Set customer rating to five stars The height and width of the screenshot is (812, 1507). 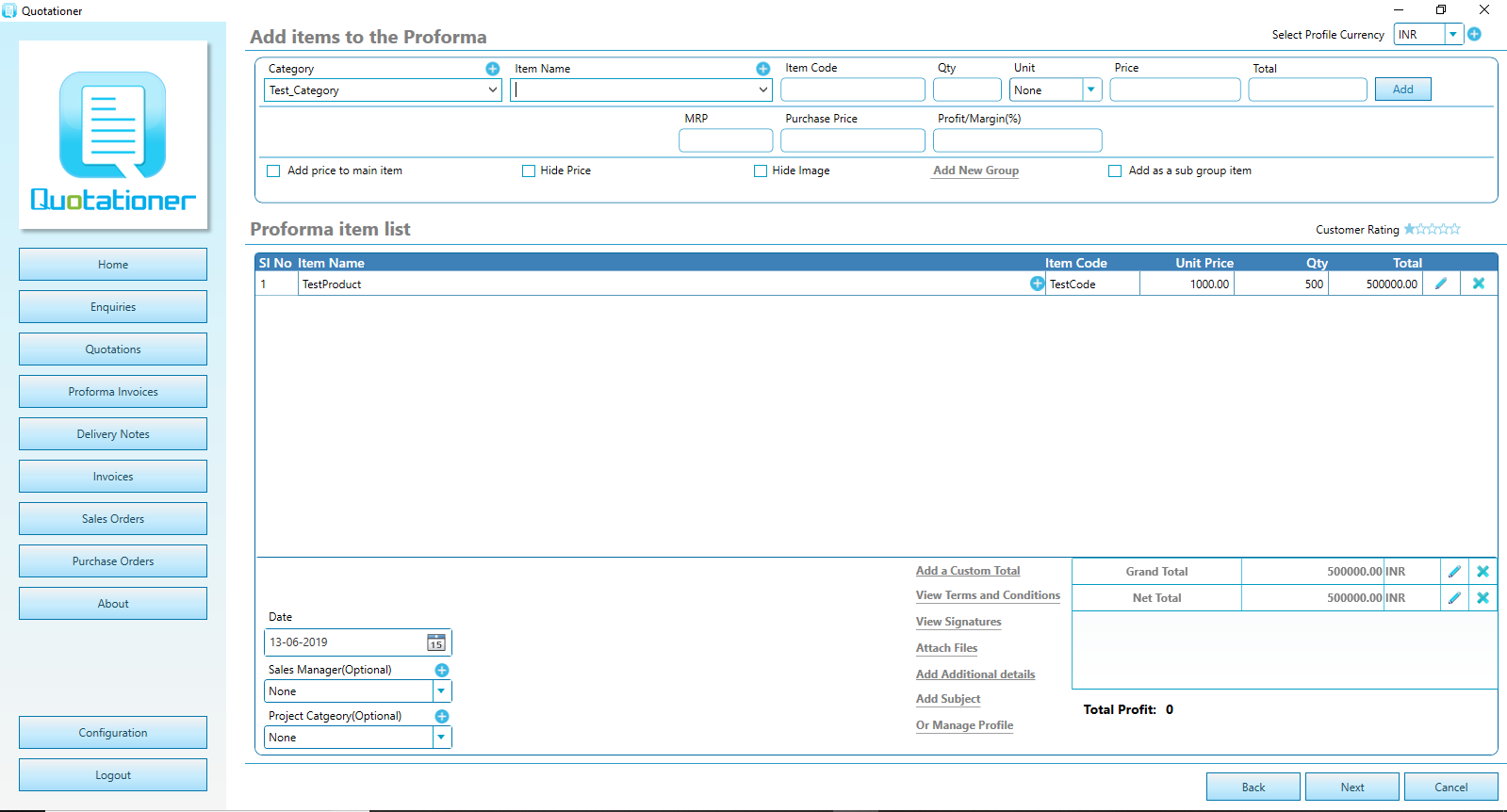1455,229
